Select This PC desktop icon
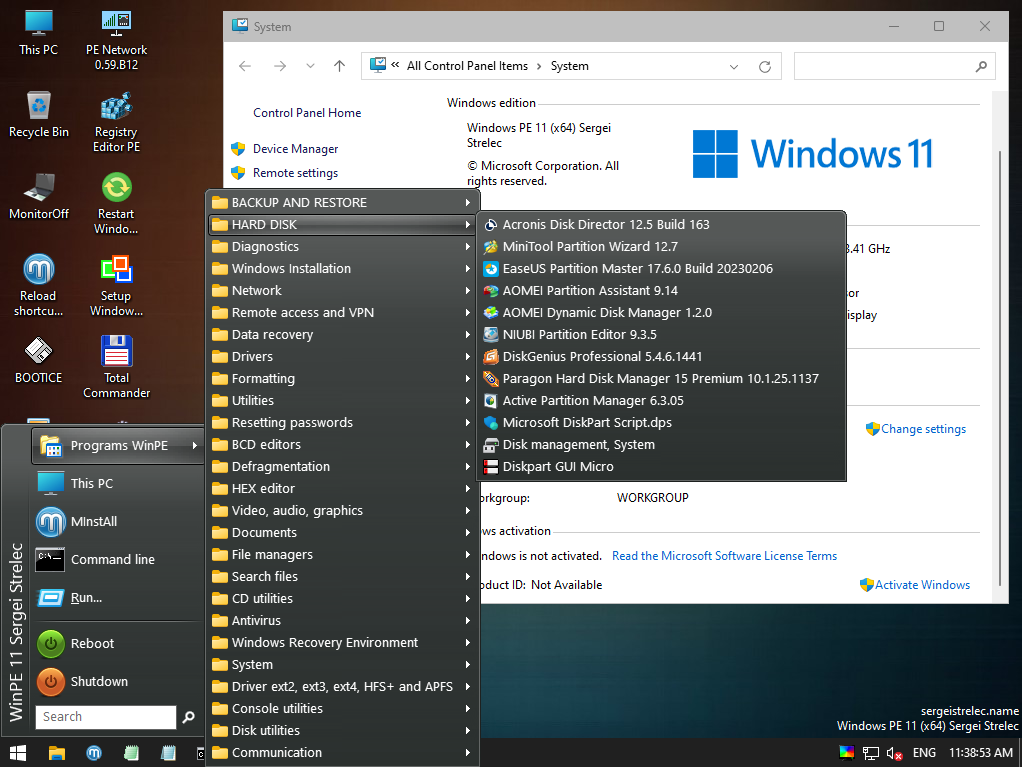 point(38,33)
